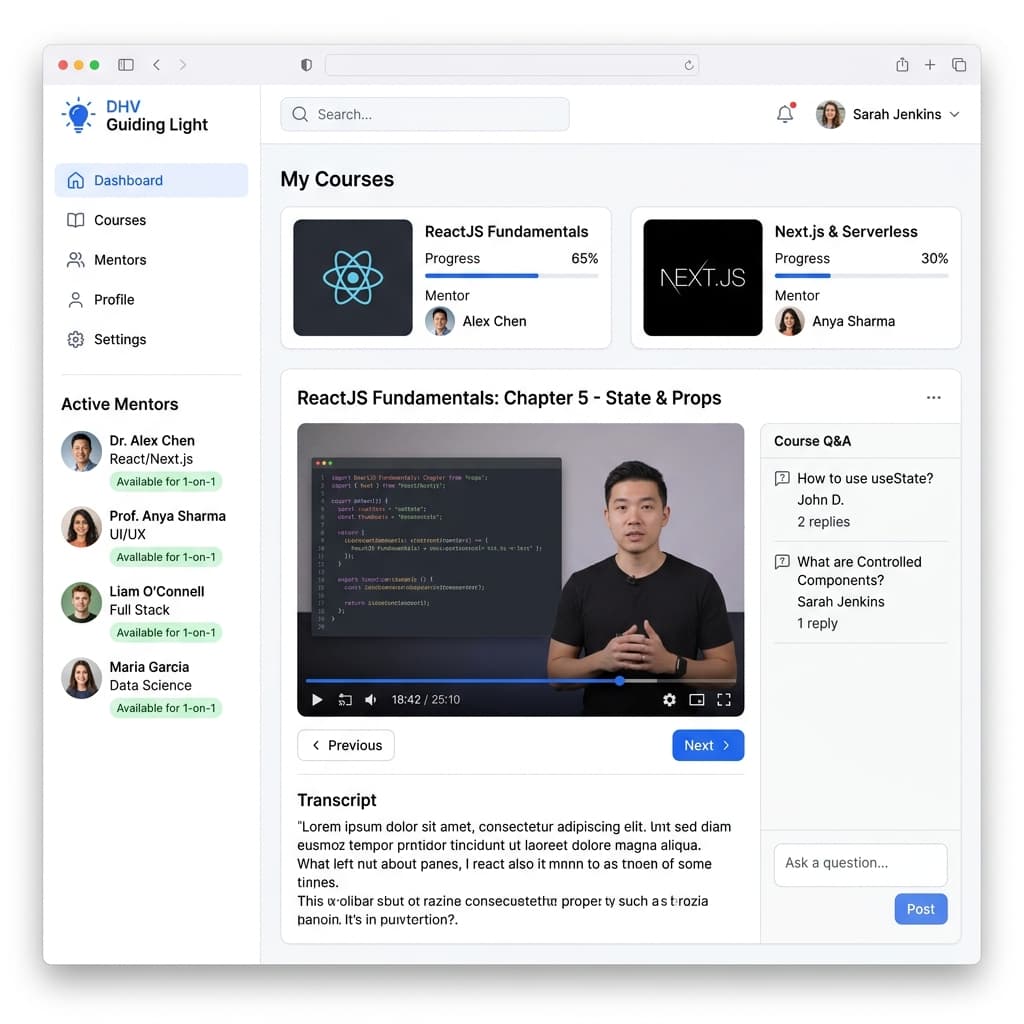Open Profile in the sidebar

pyautogui.click(x=152, y=300)
